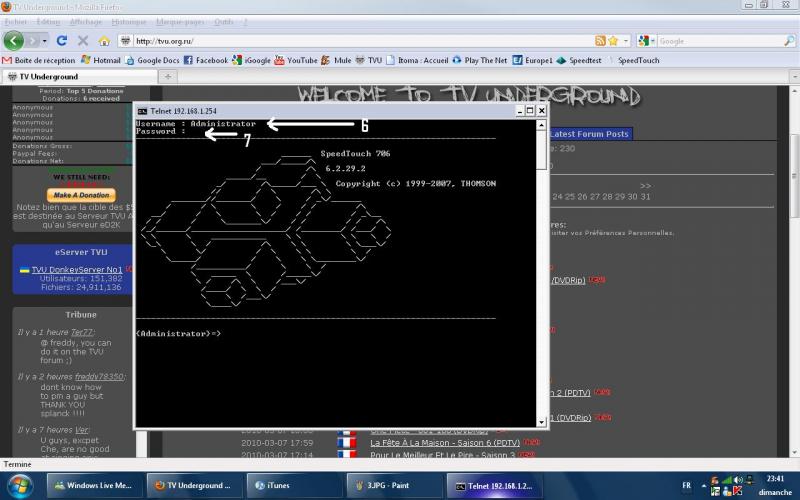Switch to iTunes taskbar button
The width and height of the screenshot is (800, 500).
(293, 485)
